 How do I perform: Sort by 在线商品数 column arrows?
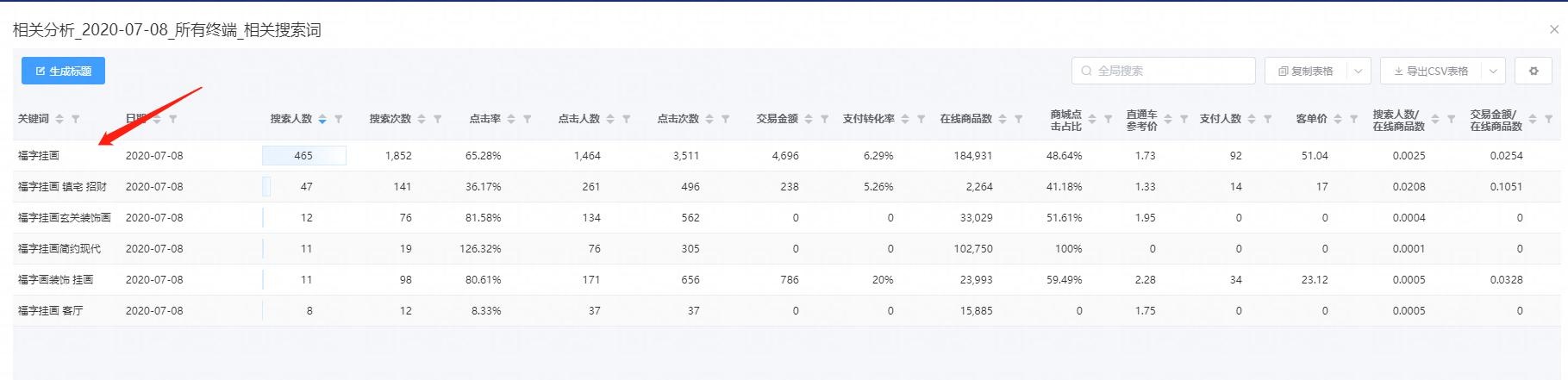[x=1003, y=119]
